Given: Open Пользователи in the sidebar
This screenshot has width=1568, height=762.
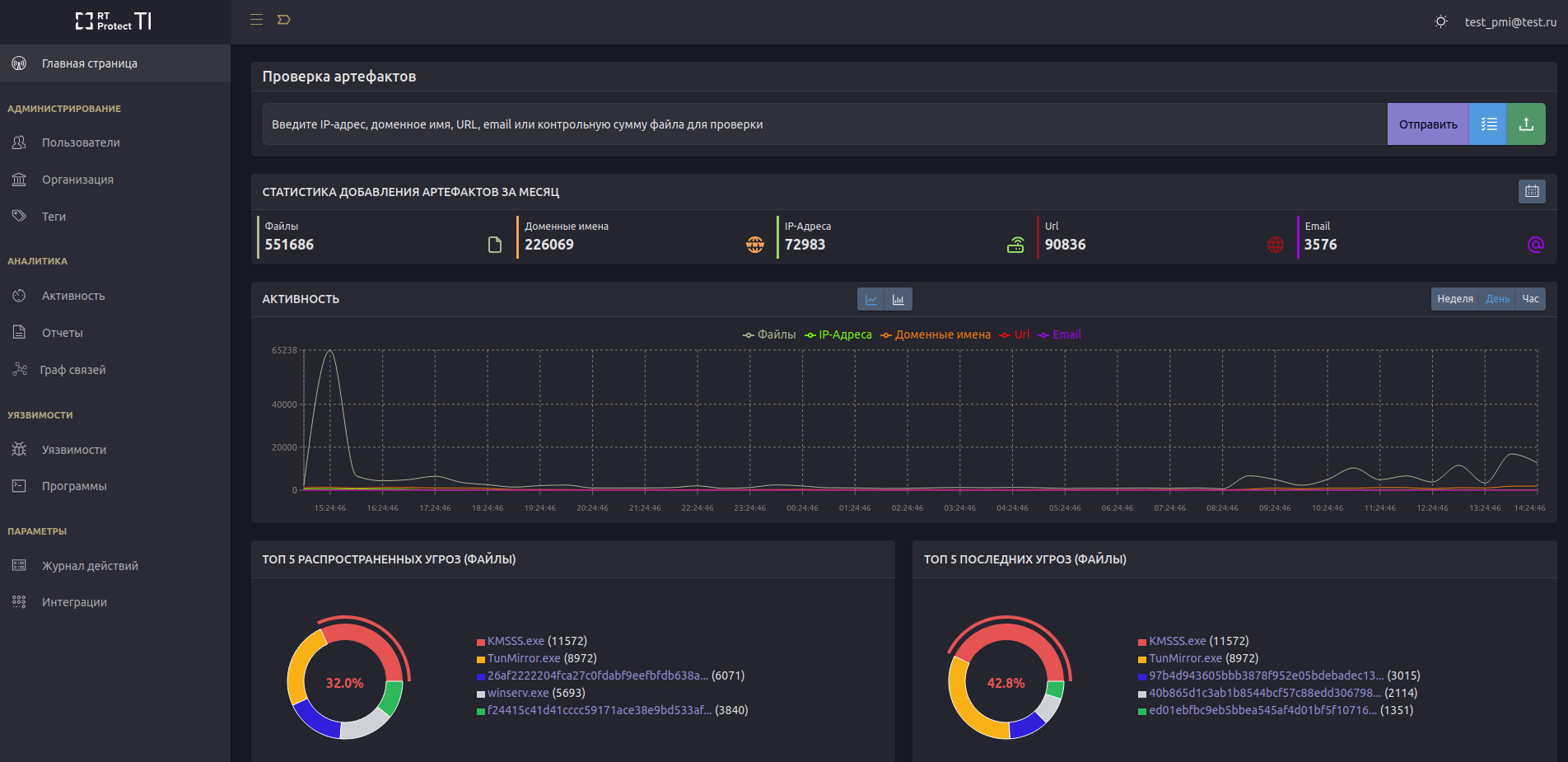Looking at the screenshot, I should pos(81,143).
